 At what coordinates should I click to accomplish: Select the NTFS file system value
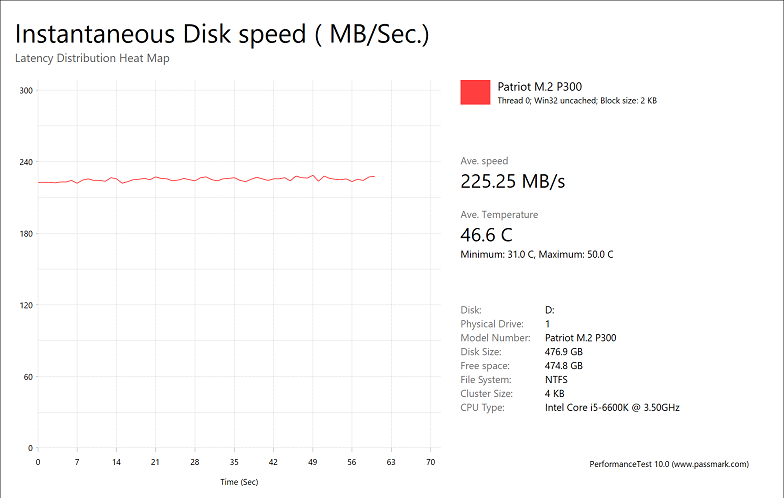tap(558, 380)
